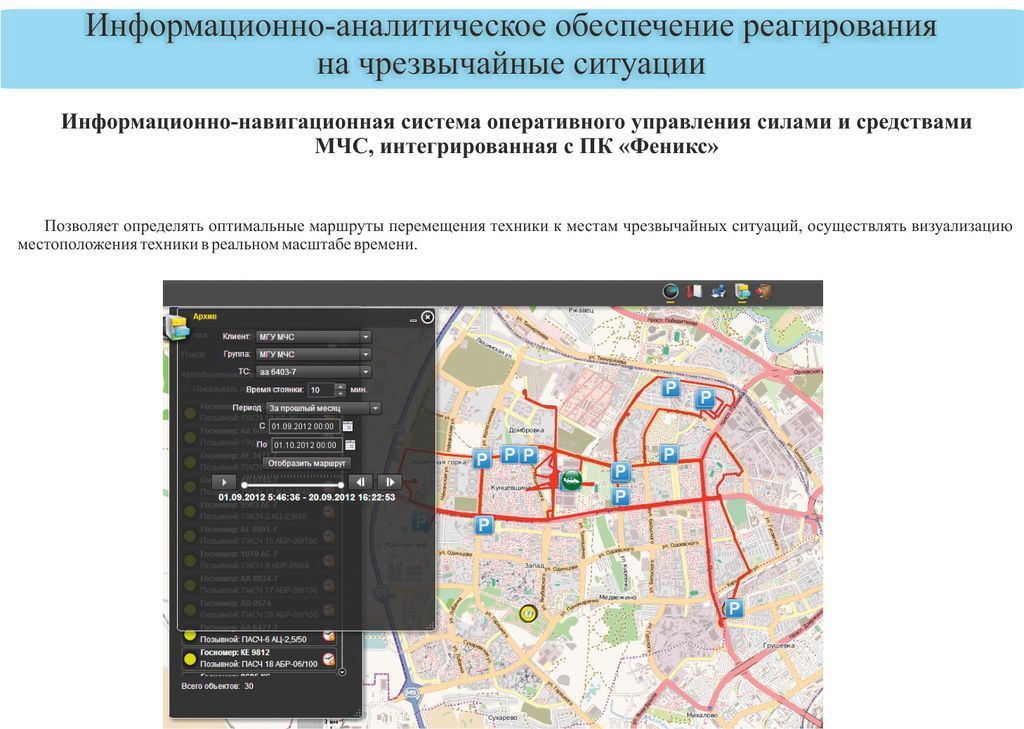The height and width of the screenshot is (729, 1024).
Task: Click the green vehicle marker on map
Action: coord(571,479)
